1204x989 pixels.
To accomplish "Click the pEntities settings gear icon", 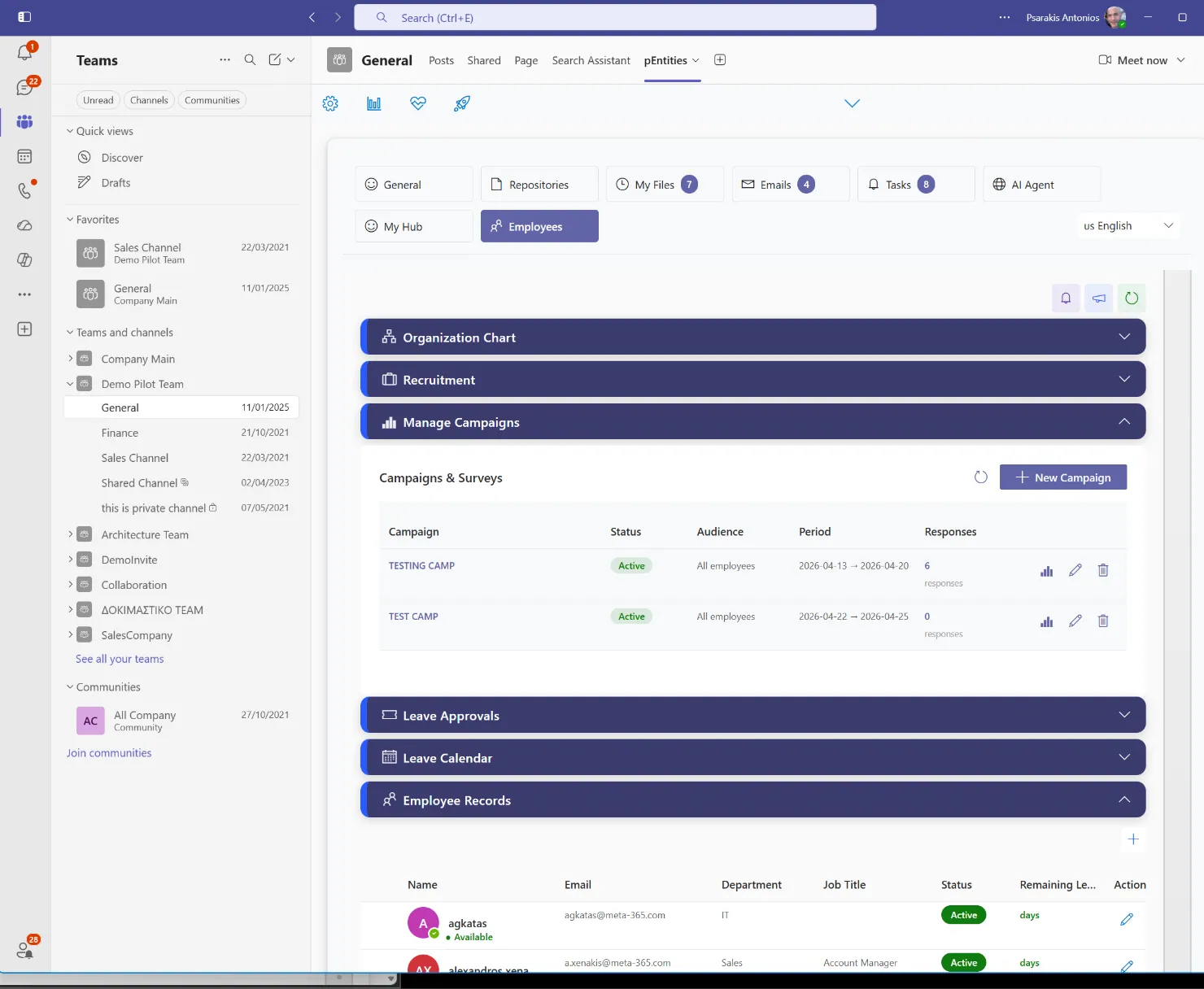I will [x=330, y=103].
